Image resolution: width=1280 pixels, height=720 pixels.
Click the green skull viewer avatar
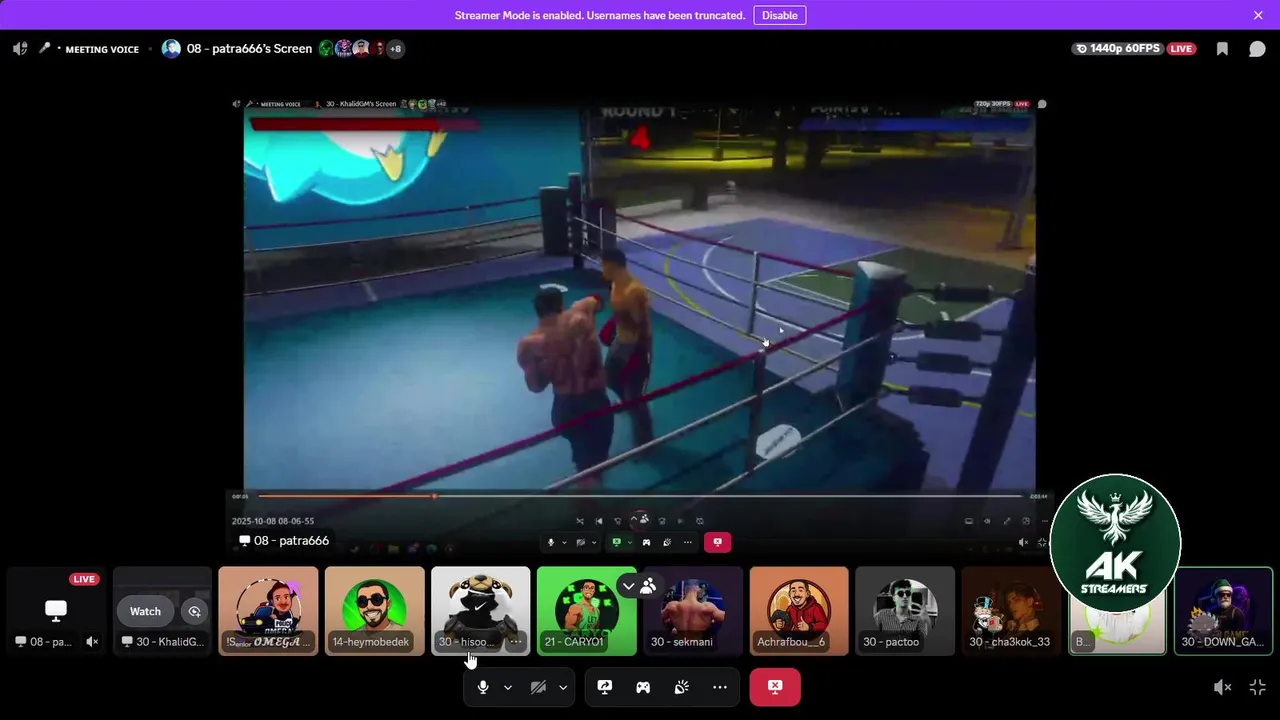326,48
